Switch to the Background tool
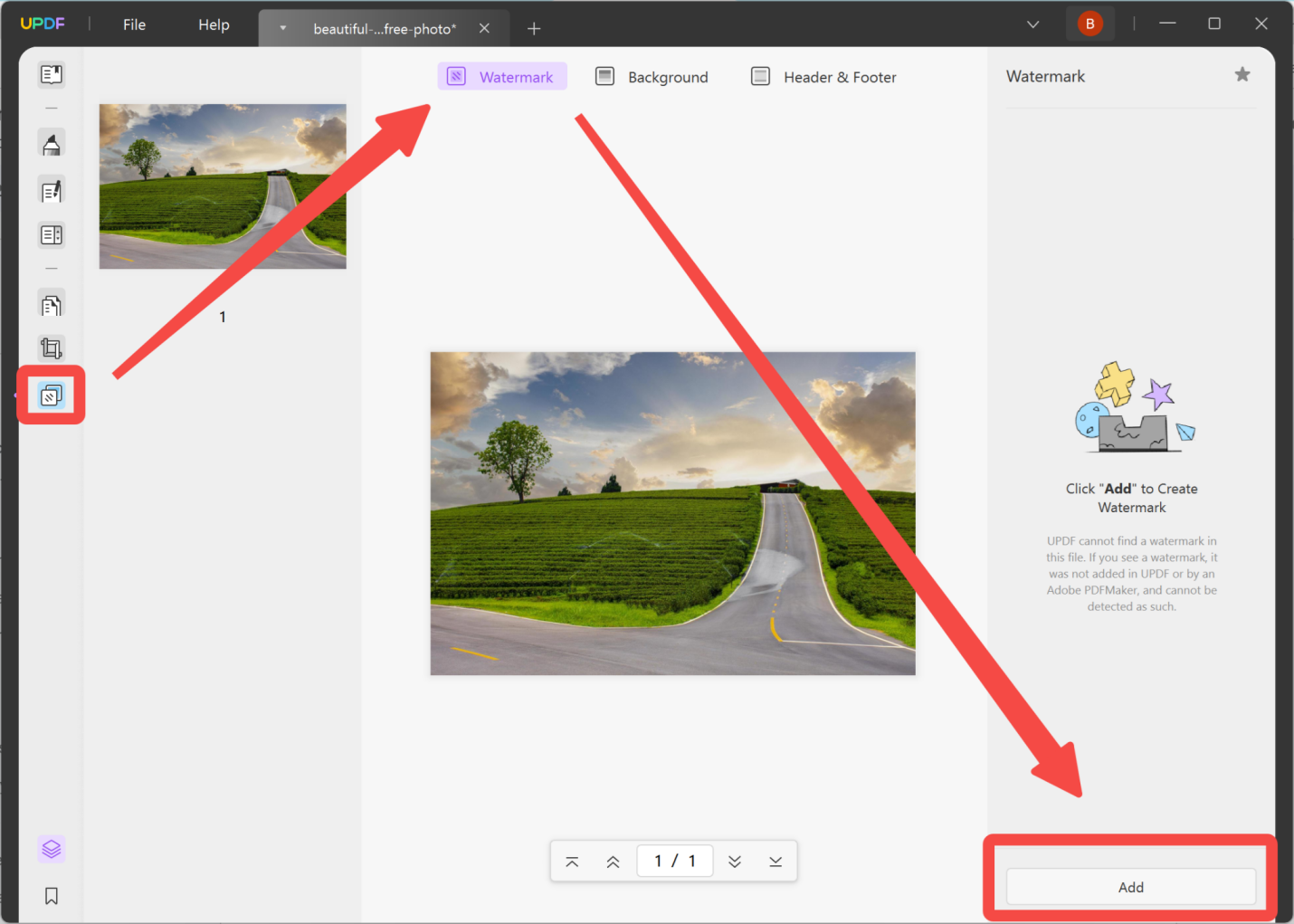Screen dimensions: 1294x924 [x=652, y=76]
